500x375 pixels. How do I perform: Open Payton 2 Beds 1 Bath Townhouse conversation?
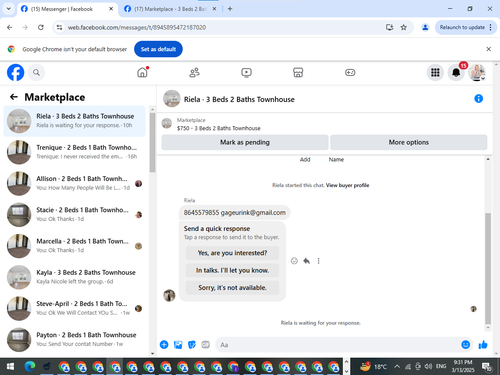[75, 339]
